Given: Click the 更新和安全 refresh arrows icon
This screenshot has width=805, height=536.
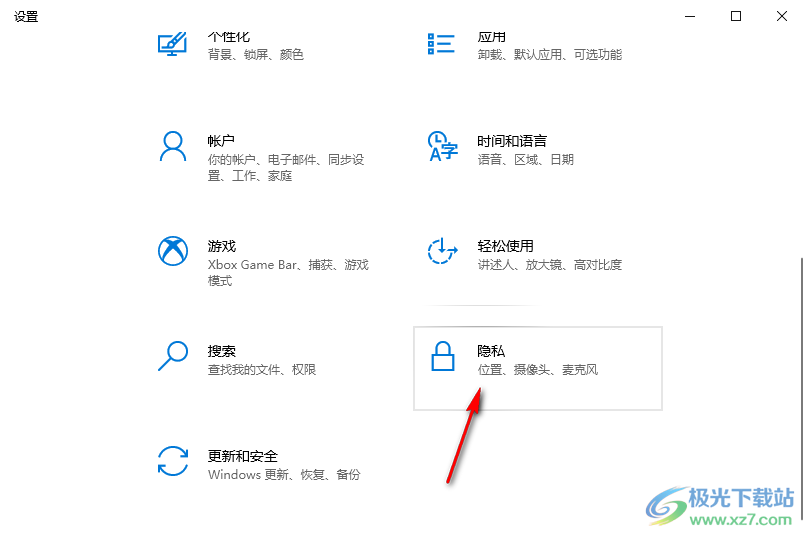Looking at the screenshot, I should (x=173, y=461).
